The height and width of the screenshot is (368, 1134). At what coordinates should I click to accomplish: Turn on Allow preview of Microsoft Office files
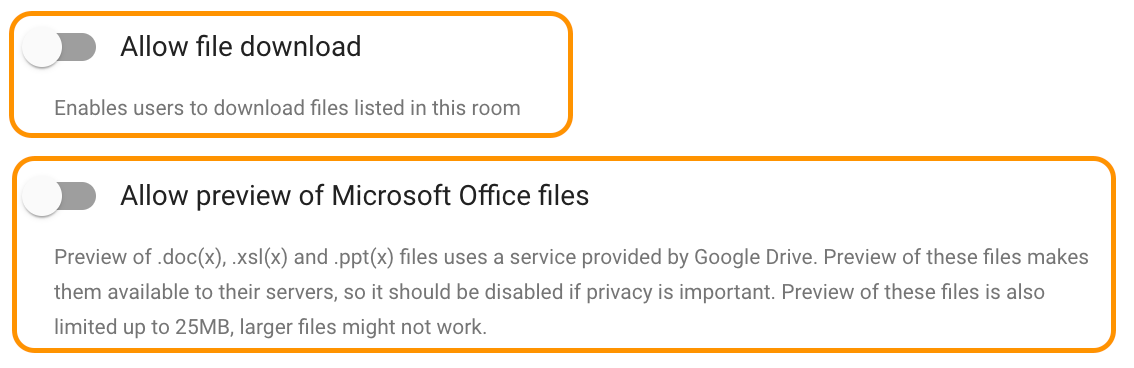point(59,197)
